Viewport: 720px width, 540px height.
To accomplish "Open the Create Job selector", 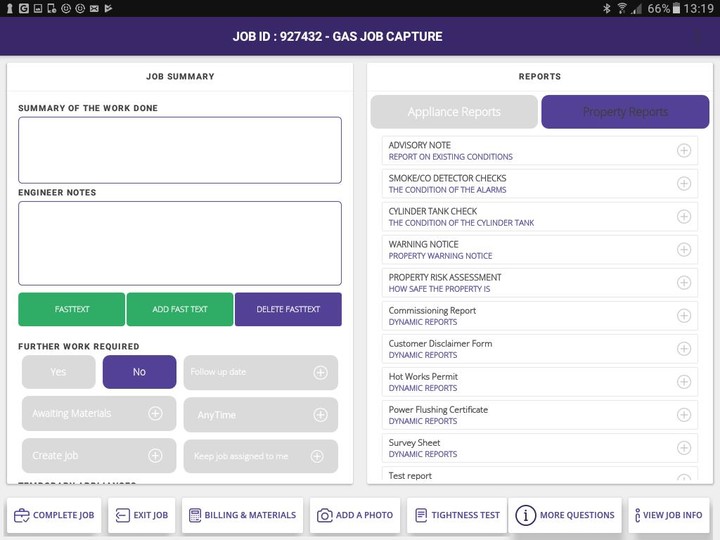I will pyautogui.click(x=99, y=456).
